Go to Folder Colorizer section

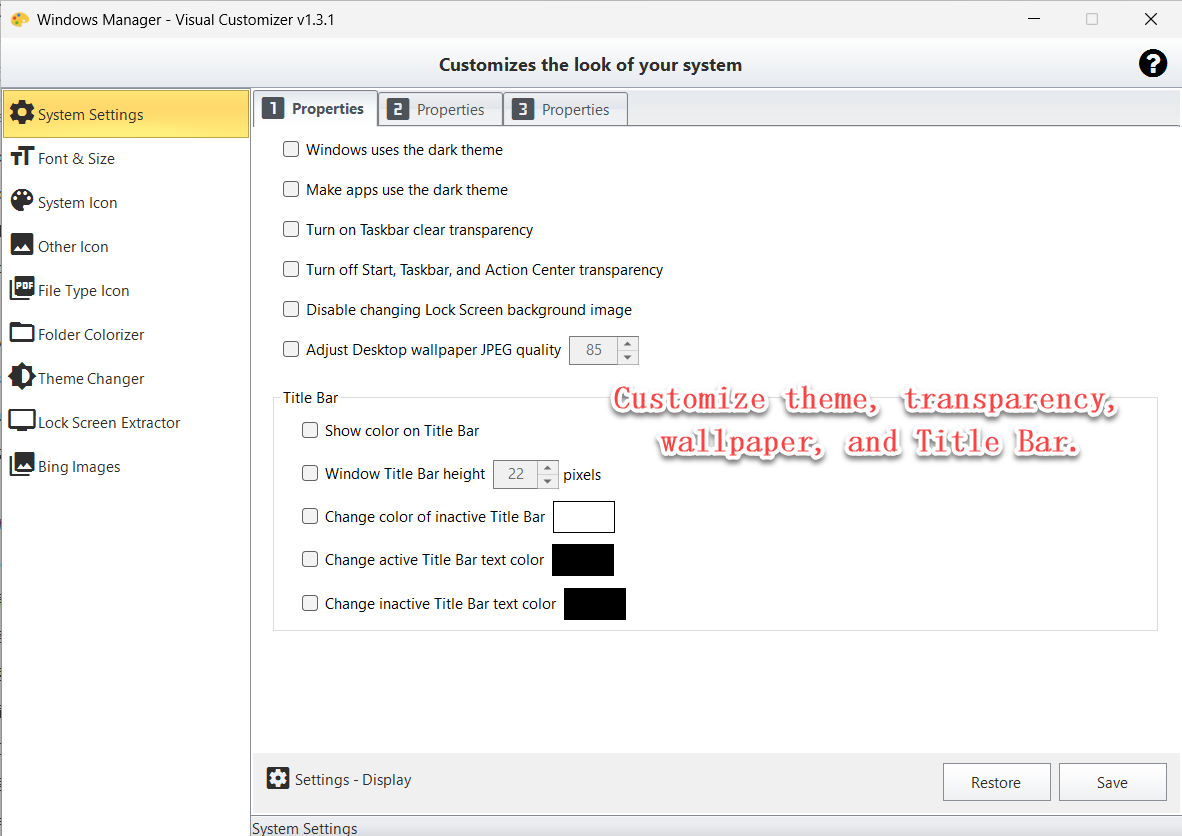click(x=126, y=334)
